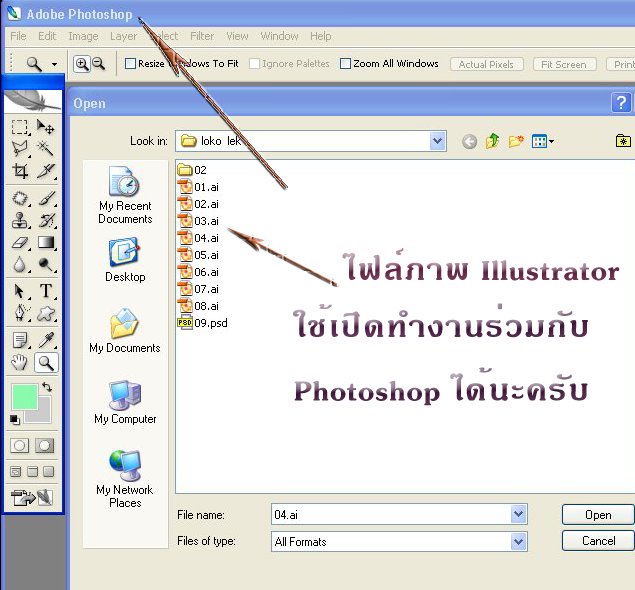This screenshot has height=590, width=635.
Task: Select the Gradient tool
Action: 45,243
